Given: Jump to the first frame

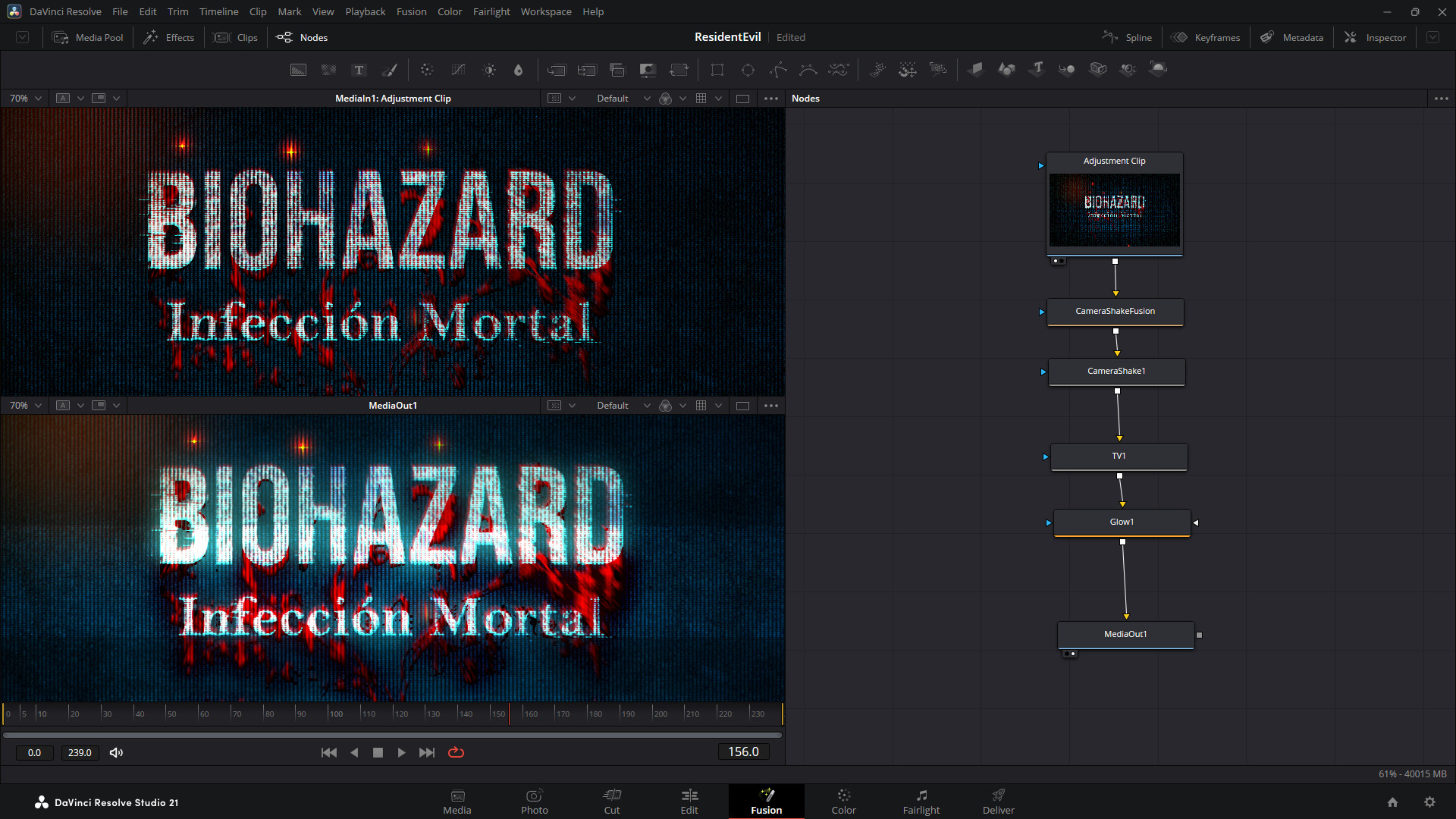Looking at the screenshot, I should coord(328,752).
